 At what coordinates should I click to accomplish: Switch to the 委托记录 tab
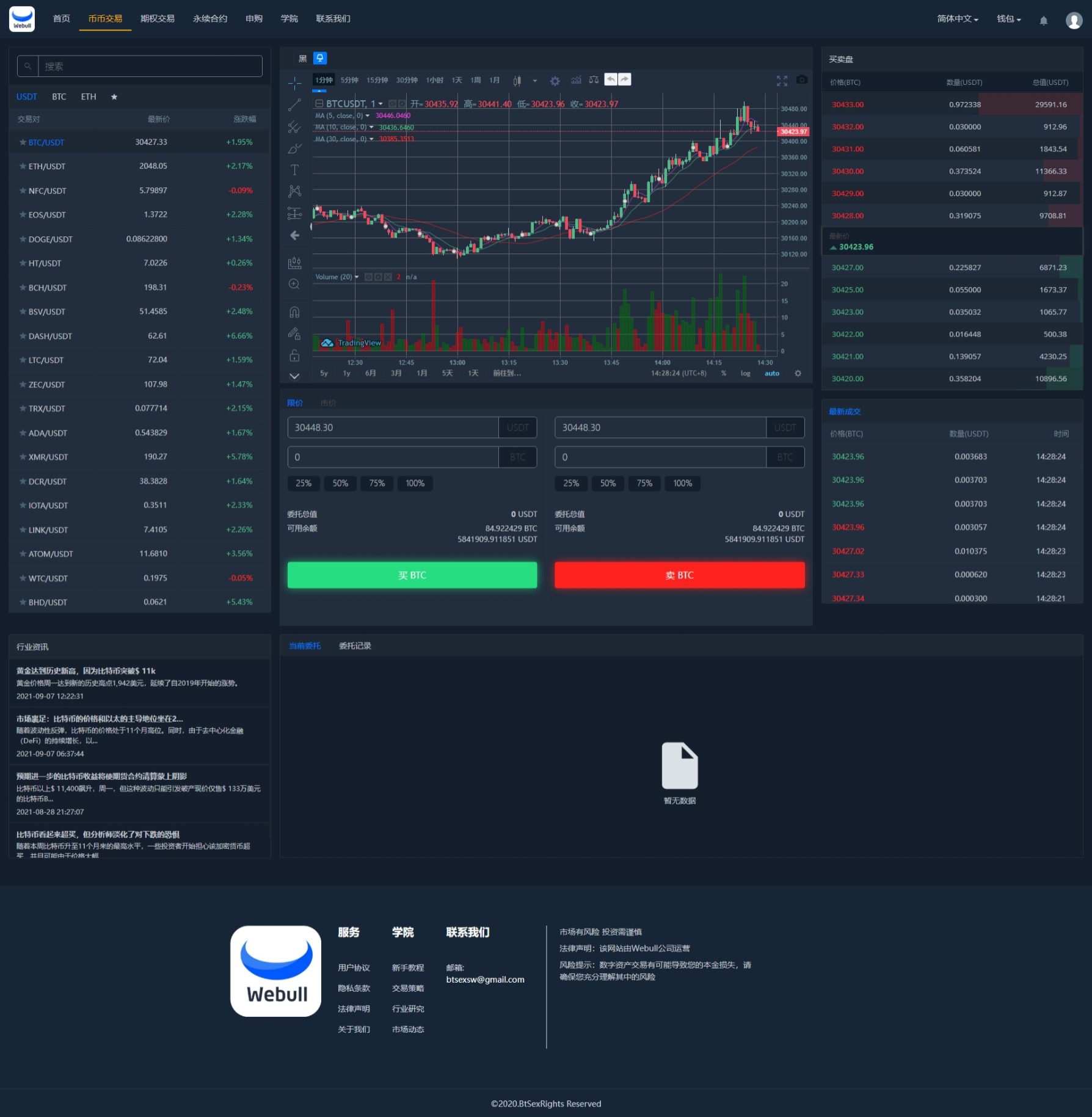point(355,646)
